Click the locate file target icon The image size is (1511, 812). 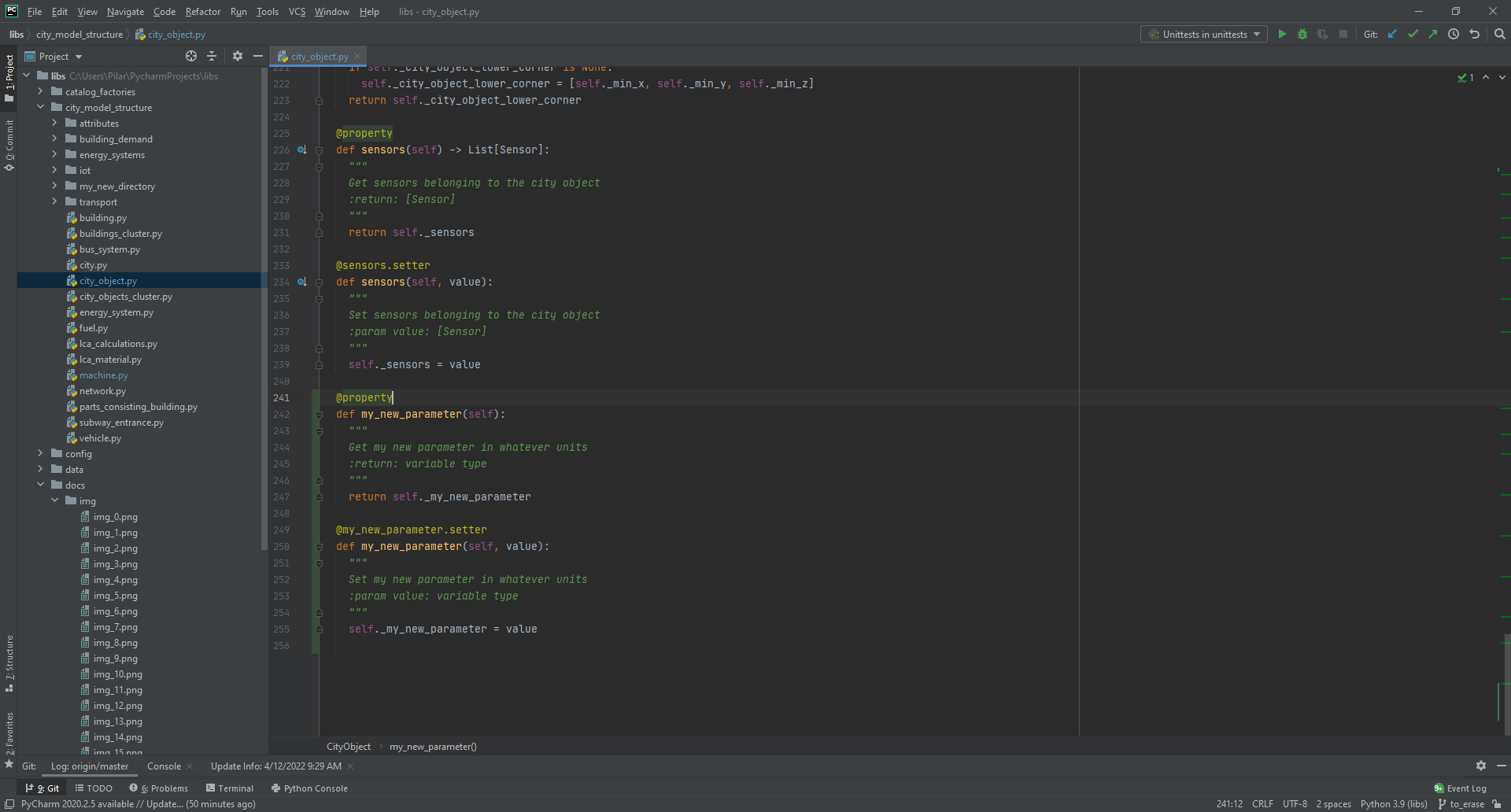coord(190,56)
